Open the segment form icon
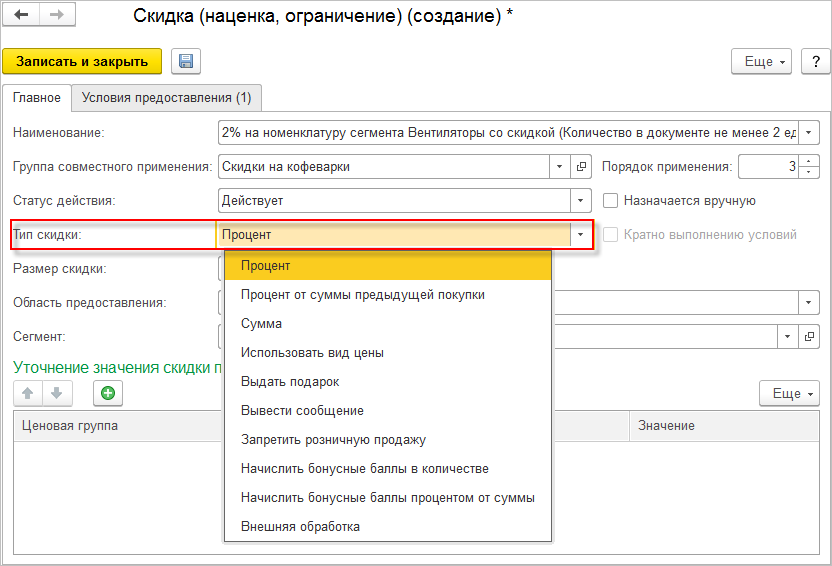Image resolution: width=832 pixels, height=566 pixels. click(810, 336)
